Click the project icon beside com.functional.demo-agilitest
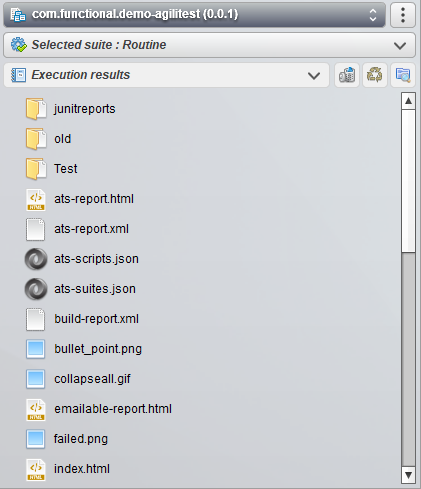The width and height of the screenshot is (421, 489). [18, 15]
